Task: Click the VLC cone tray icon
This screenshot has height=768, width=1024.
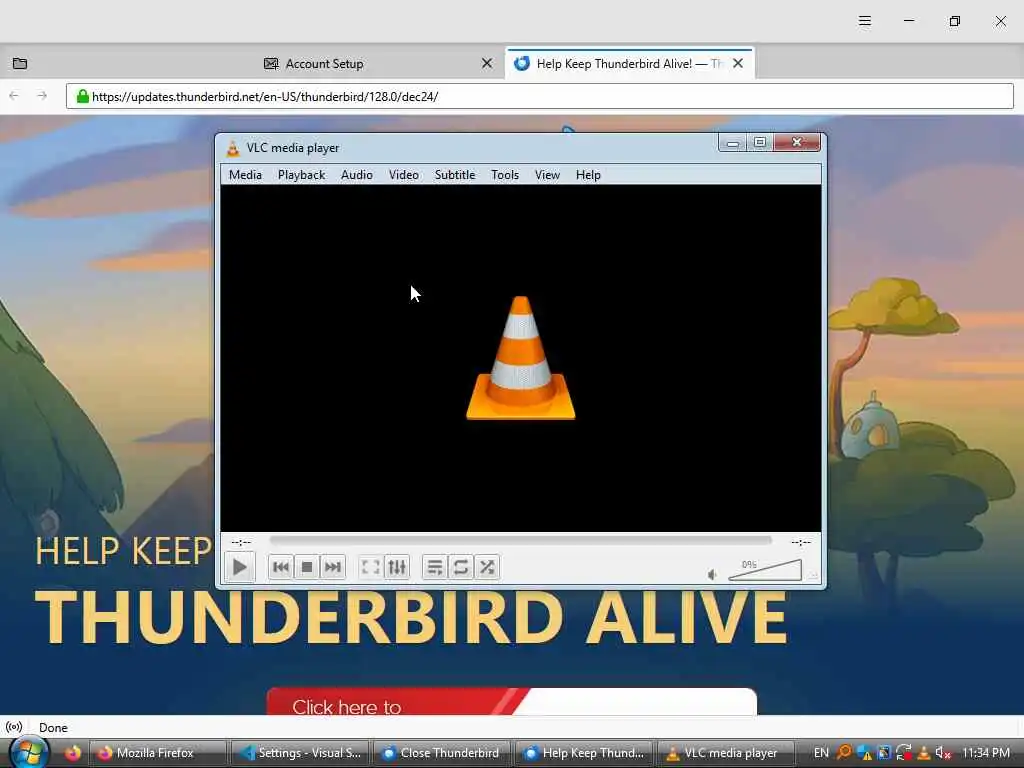Action: [x=923, y=753]
